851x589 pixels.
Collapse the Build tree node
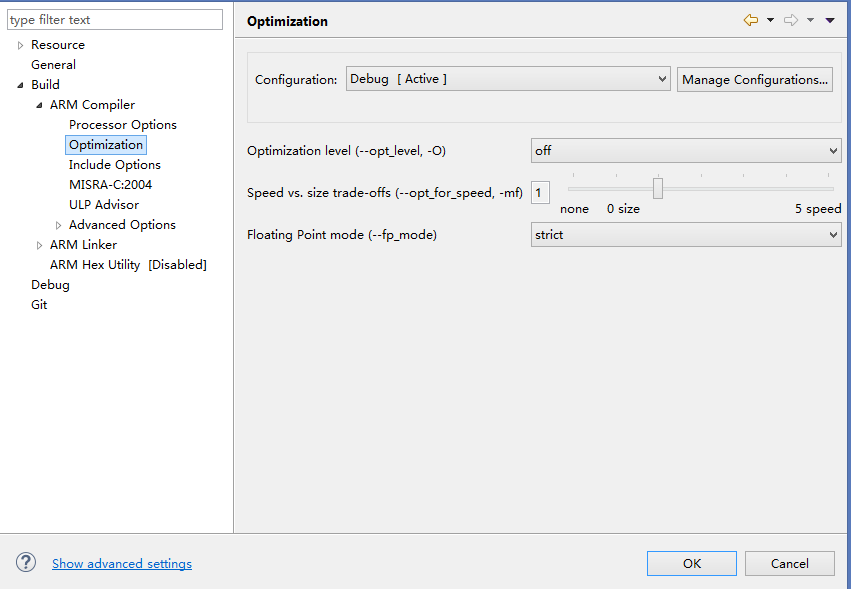click(x=21, y=85)
